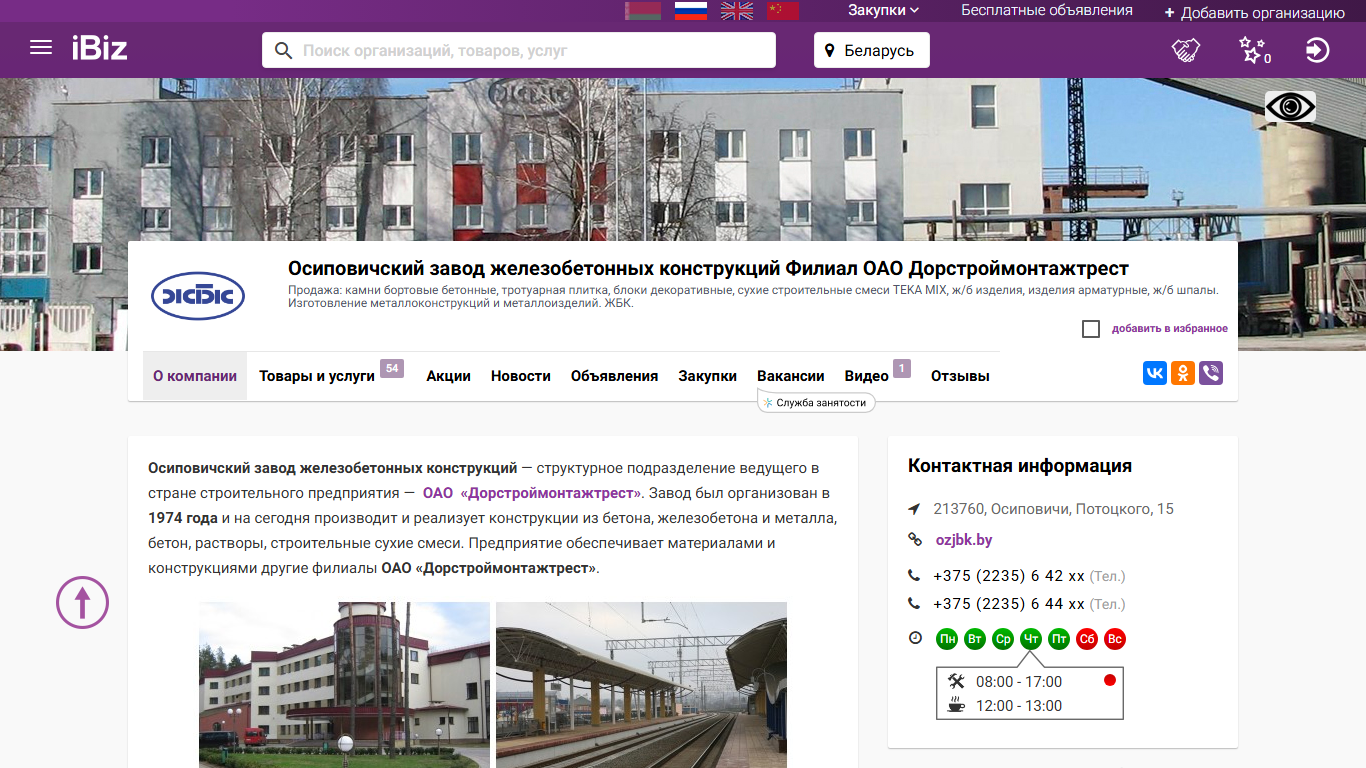
Task: Open favorites stars icon
Action: pos(1253,50)
